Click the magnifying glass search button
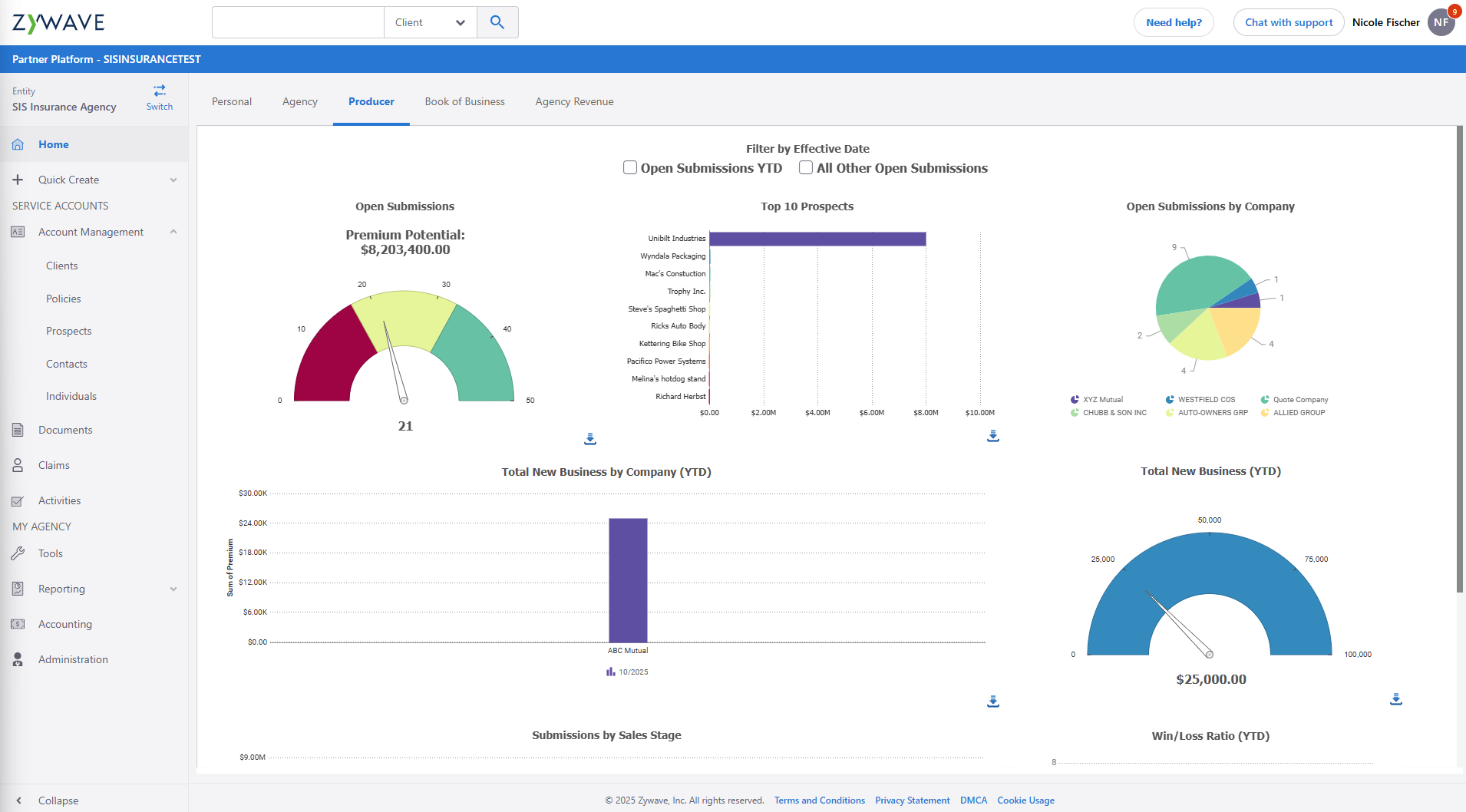The width and height of the screenshot is (1466, 812). pos(497,22)
